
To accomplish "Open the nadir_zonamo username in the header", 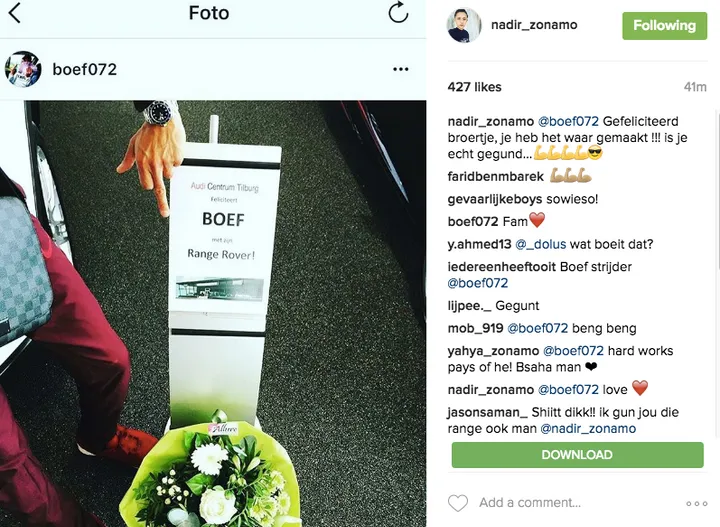I will (x=534, y=25).
